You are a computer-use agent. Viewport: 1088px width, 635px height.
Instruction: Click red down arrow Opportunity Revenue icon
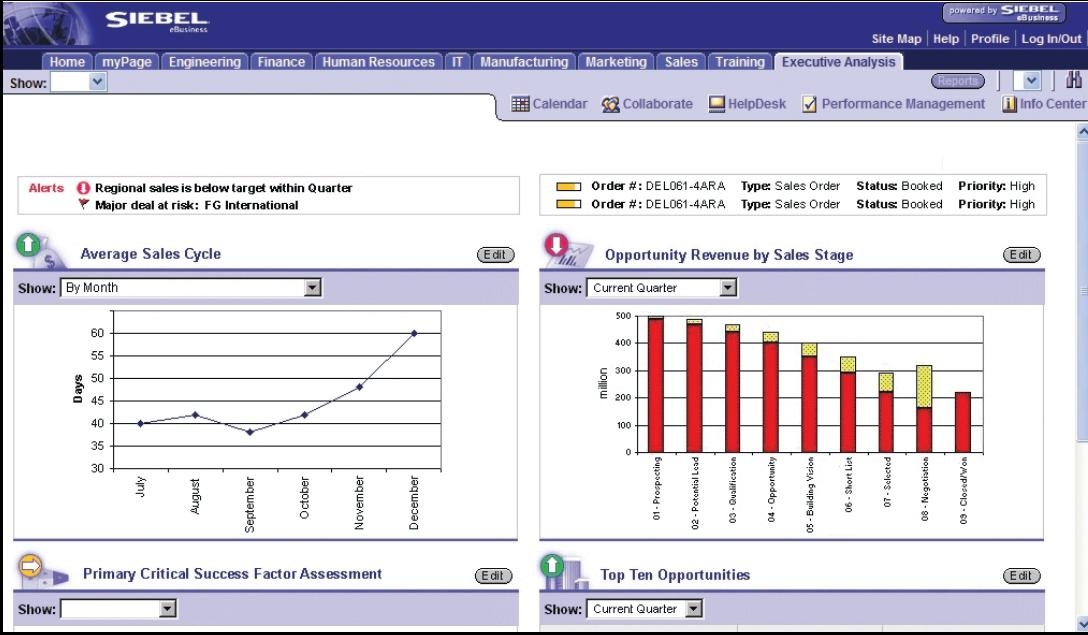coord(556,244)
